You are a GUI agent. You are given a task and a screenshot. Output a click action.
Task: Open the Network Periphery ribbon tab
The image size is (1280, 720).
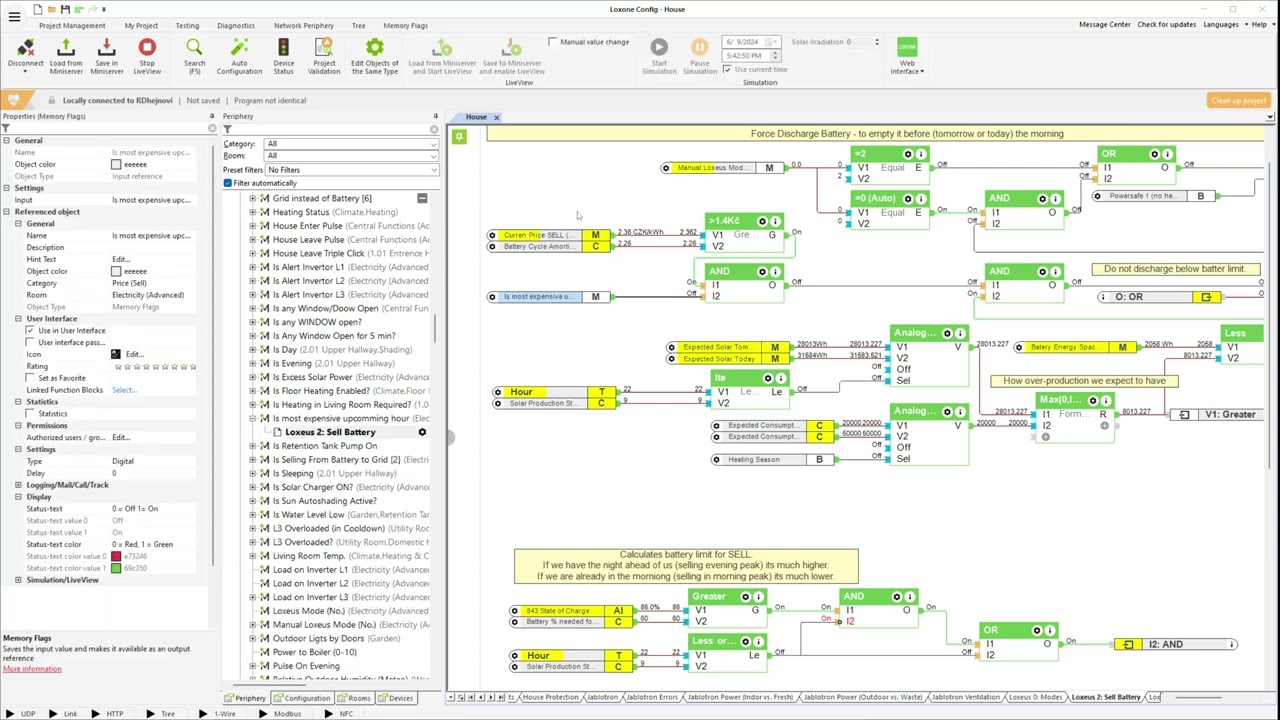tap(304, 25)
